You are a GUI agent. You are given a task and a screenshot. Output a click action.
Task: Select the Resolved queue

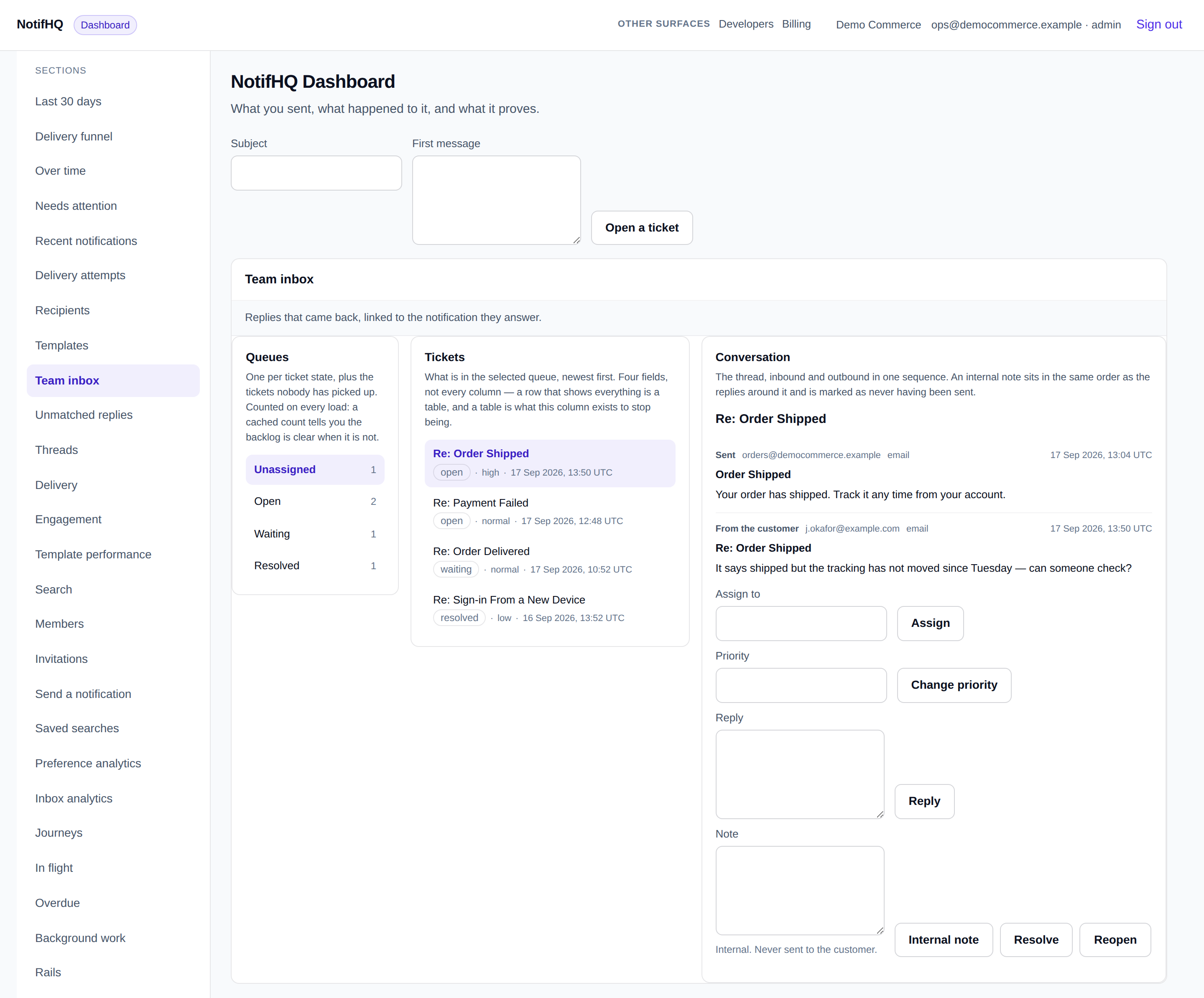[x=315, y=566]
